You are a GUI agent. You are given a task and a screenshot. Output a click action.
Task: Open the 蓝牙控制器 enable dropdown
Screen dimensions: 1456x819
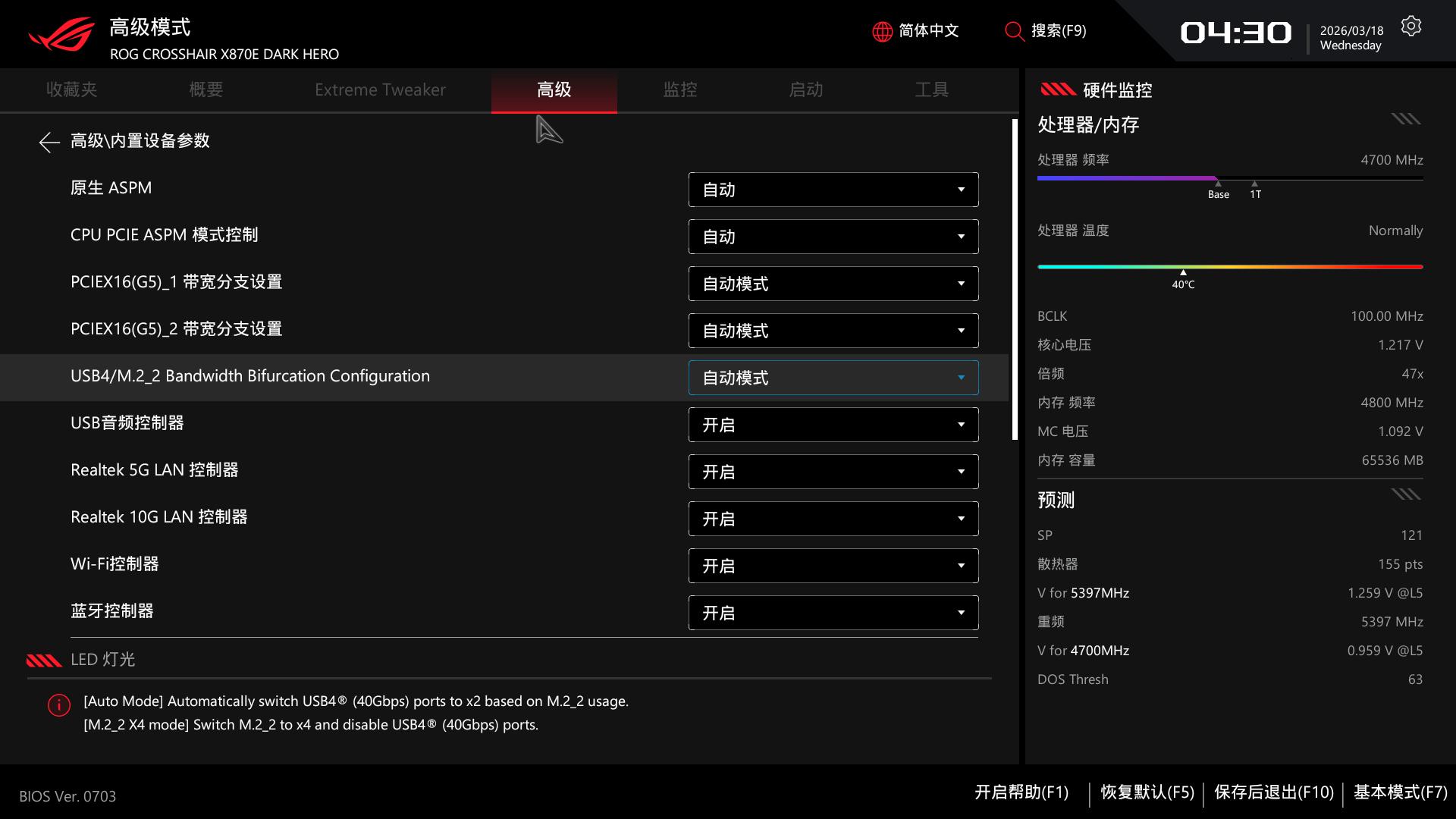click(x=833, y=613)
